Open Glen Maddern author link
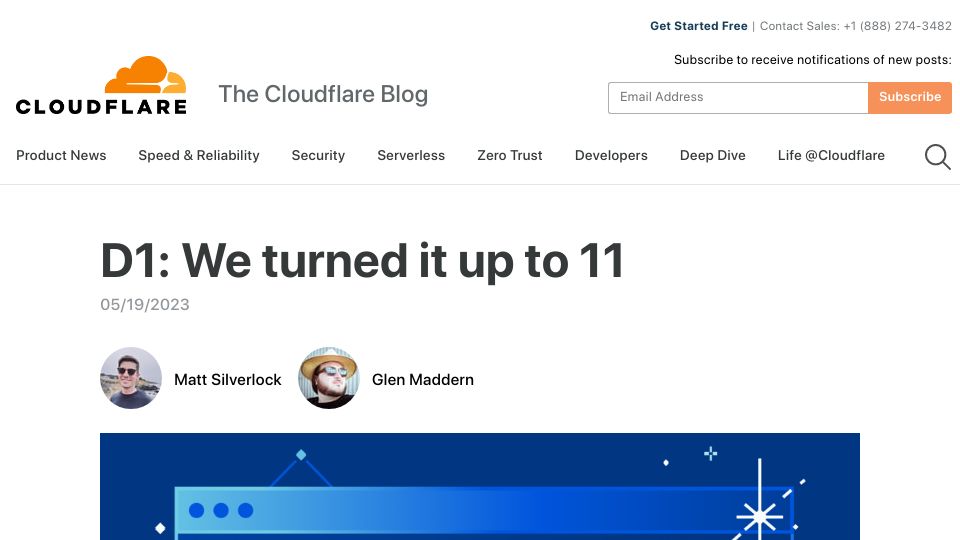Screen dimensions: 960x540 click(x=423, y=380)
